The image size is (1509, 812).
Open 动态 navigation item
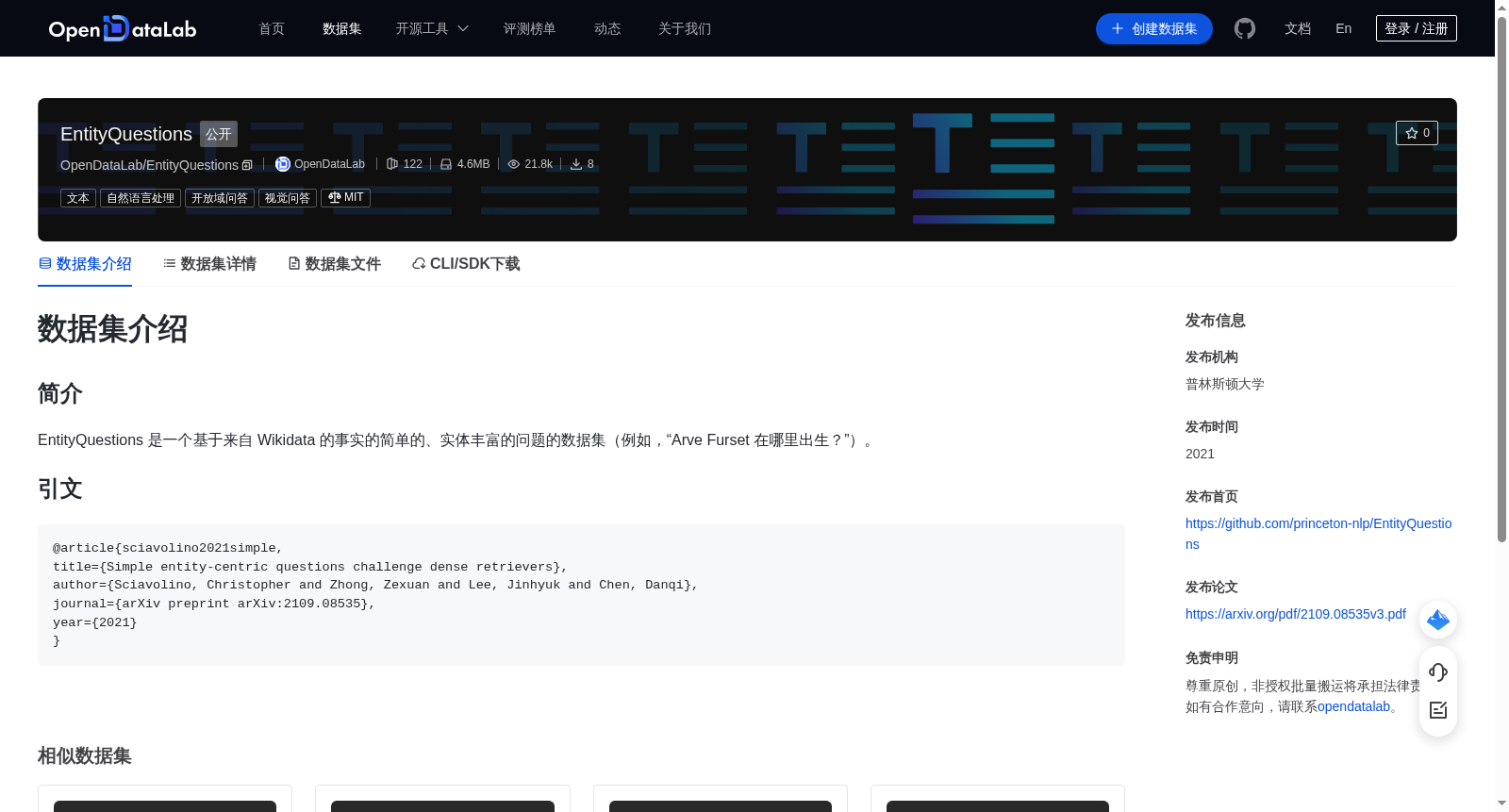pyautogui.click(x=607, y=28)
